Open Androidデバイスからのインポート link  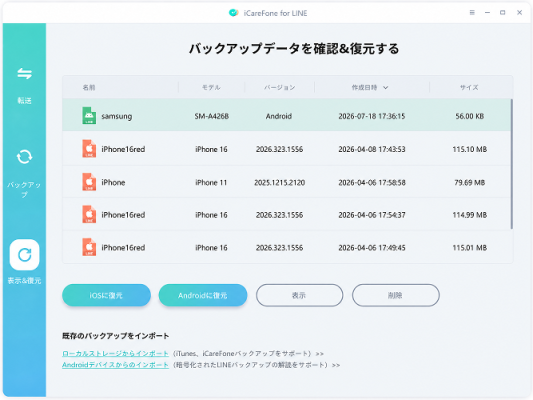click(x=115, y=365)
